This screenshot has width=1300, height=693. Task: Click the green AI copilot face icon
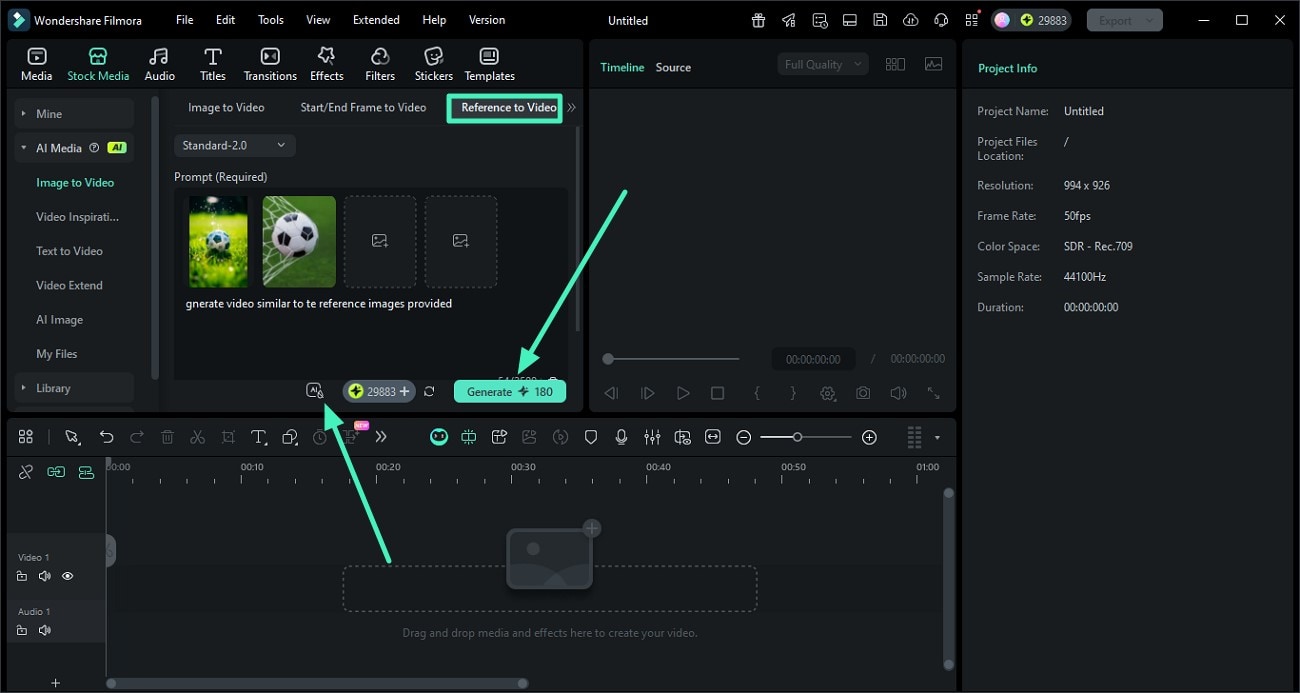438,437
